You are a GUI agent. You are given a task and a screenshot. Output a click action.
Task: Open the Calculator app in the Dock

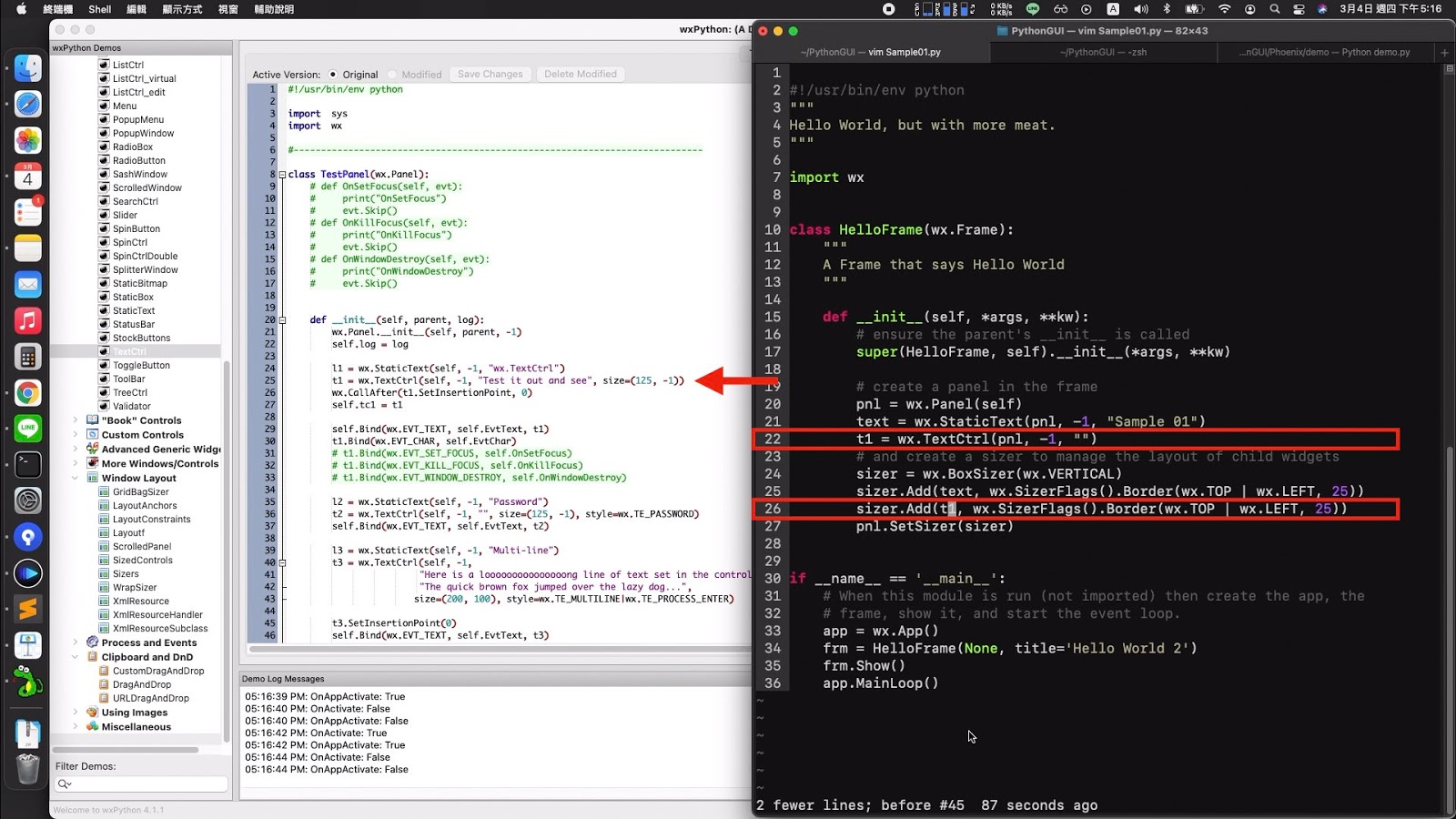coord(28,357)
